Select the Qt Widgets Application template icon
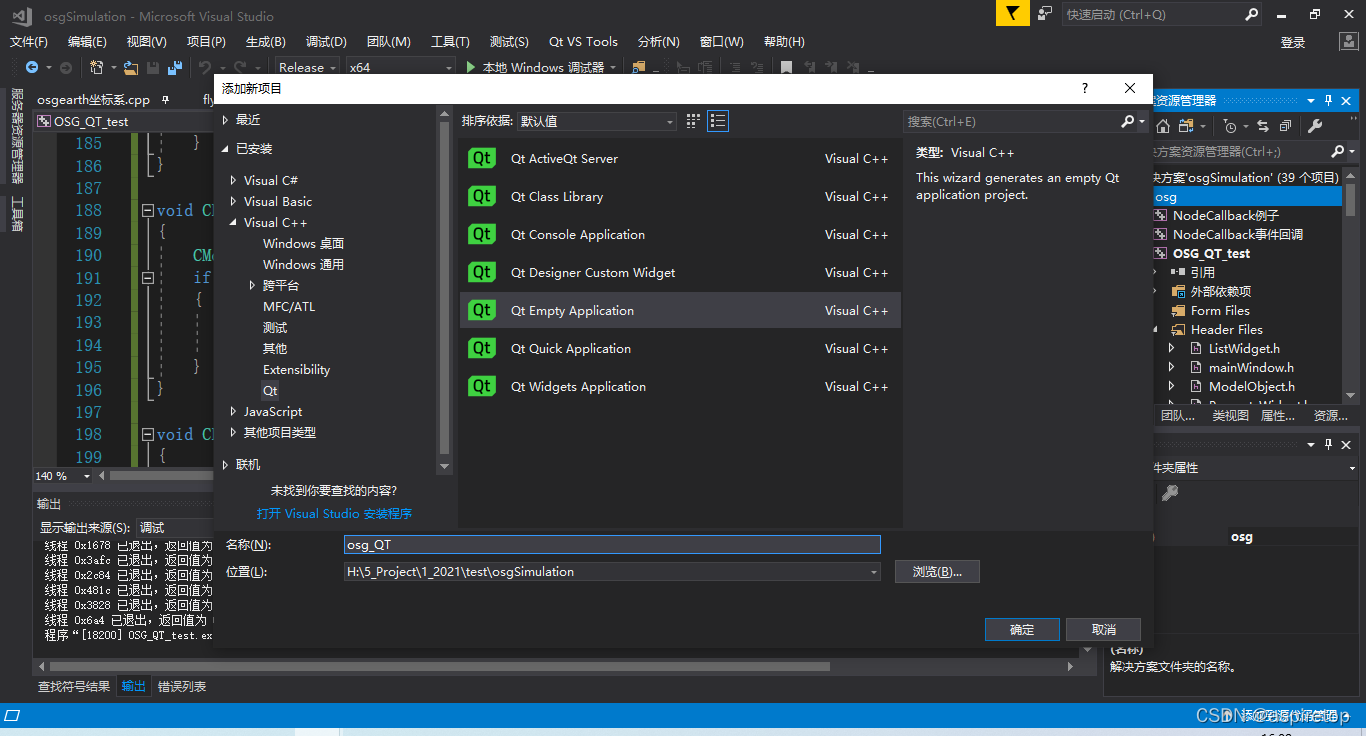 pyautogui.click(x=482, y=387)
